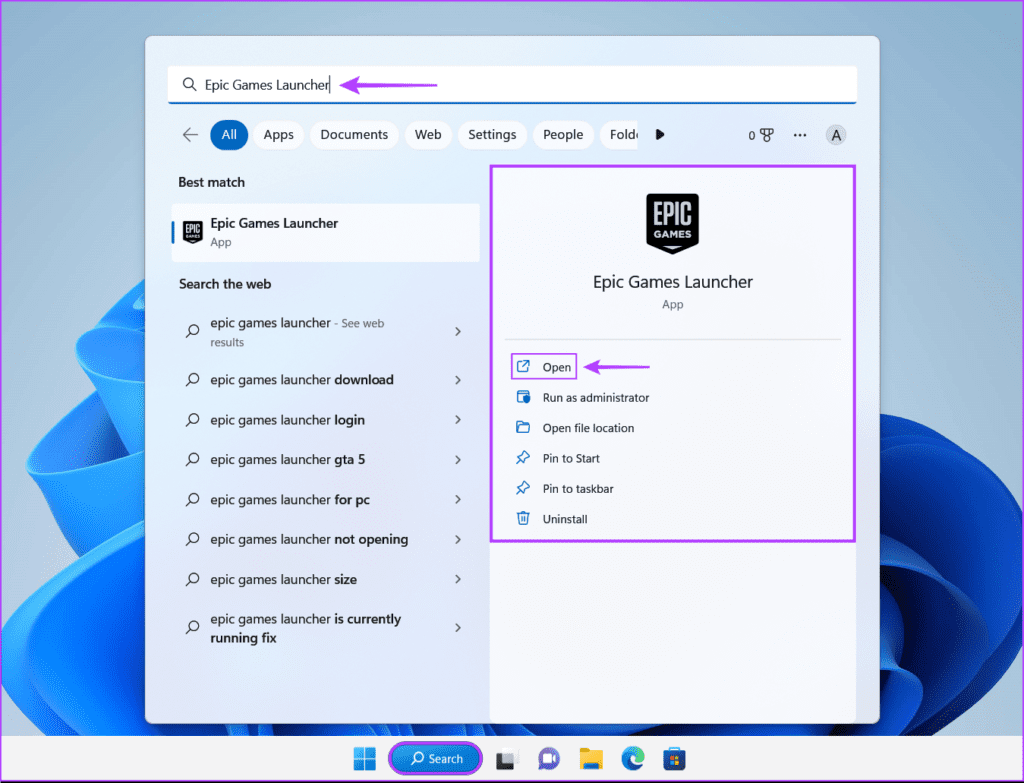Switch to the Folders filter tab

619,135
